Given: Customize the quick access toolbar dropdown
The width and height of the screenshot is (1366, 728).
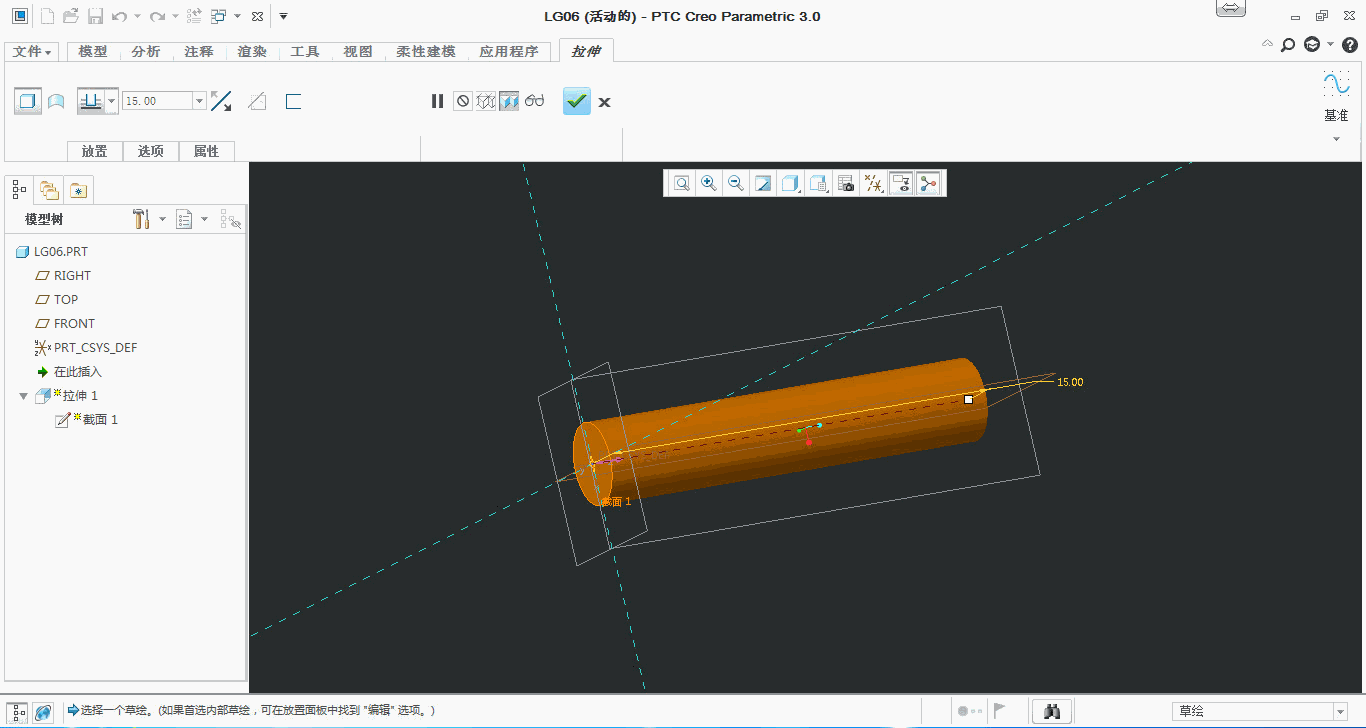Looking at the screenshot, I should 283,17.
